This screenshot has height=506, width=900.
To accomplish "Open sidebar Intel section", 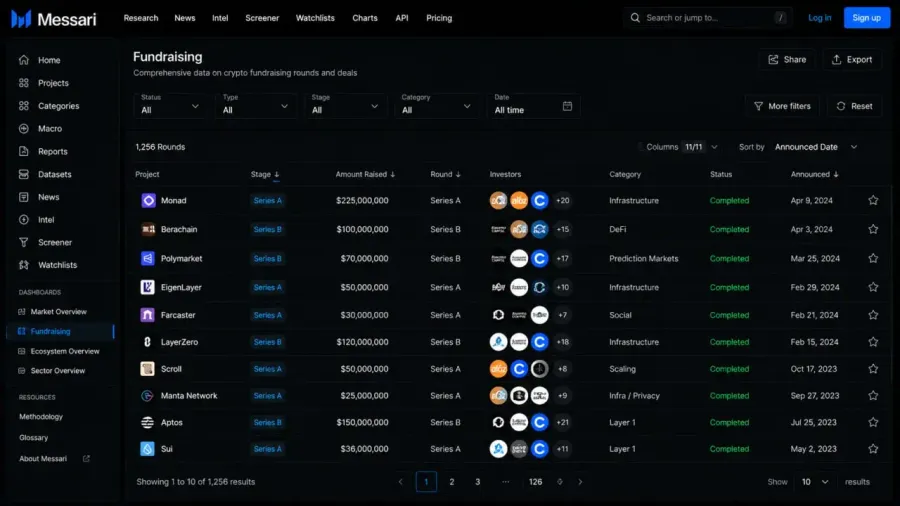I will 37,219.
